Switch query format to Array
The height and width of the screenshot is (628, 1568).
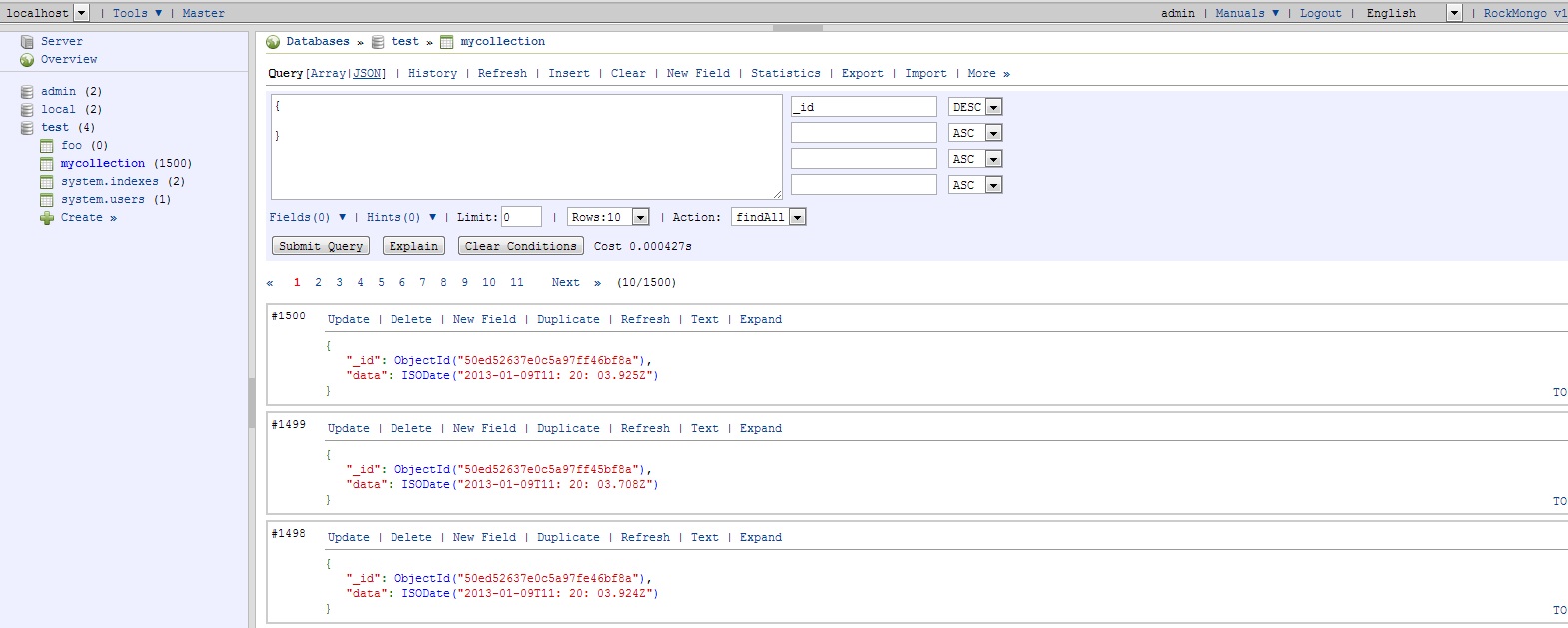click(328, 74)
